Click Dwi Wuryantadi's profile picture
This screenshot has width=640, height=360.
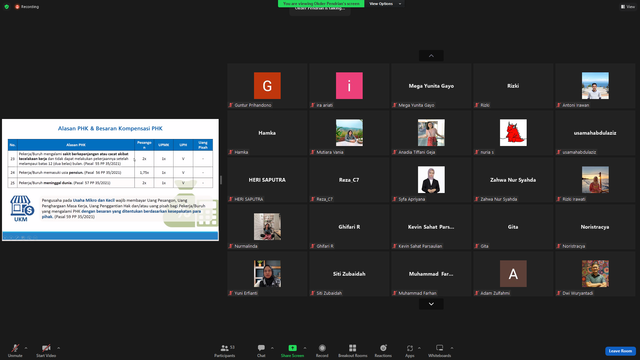[595, 273]
